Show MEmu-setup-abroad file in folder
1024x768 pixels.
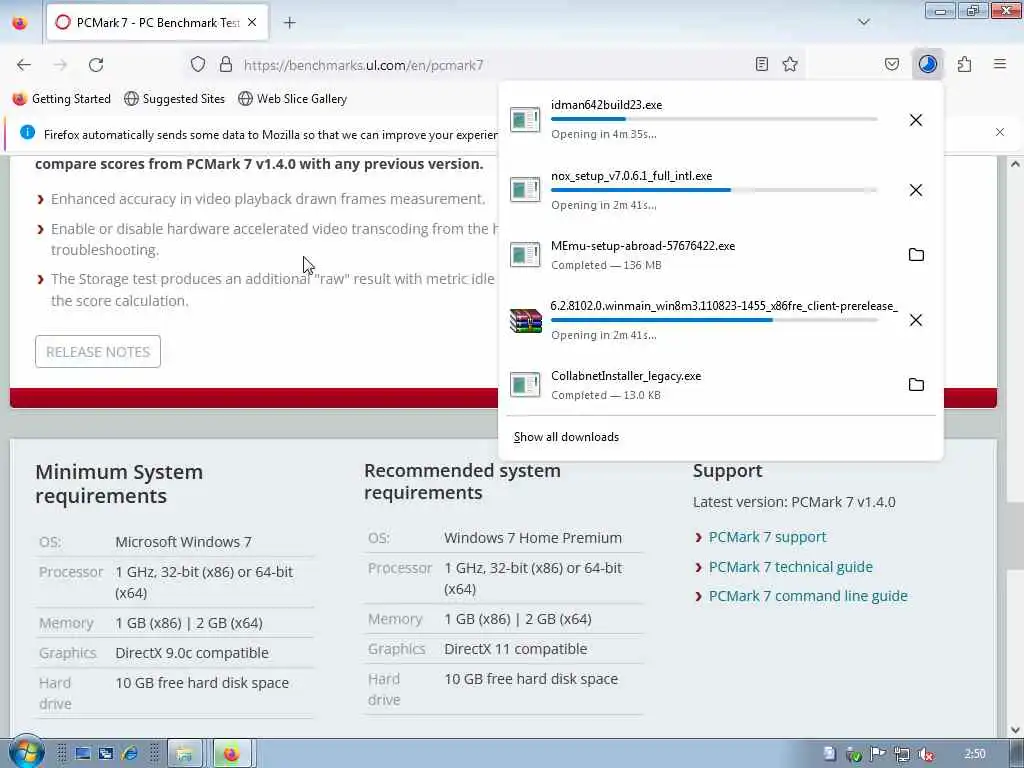pos(916,255)
